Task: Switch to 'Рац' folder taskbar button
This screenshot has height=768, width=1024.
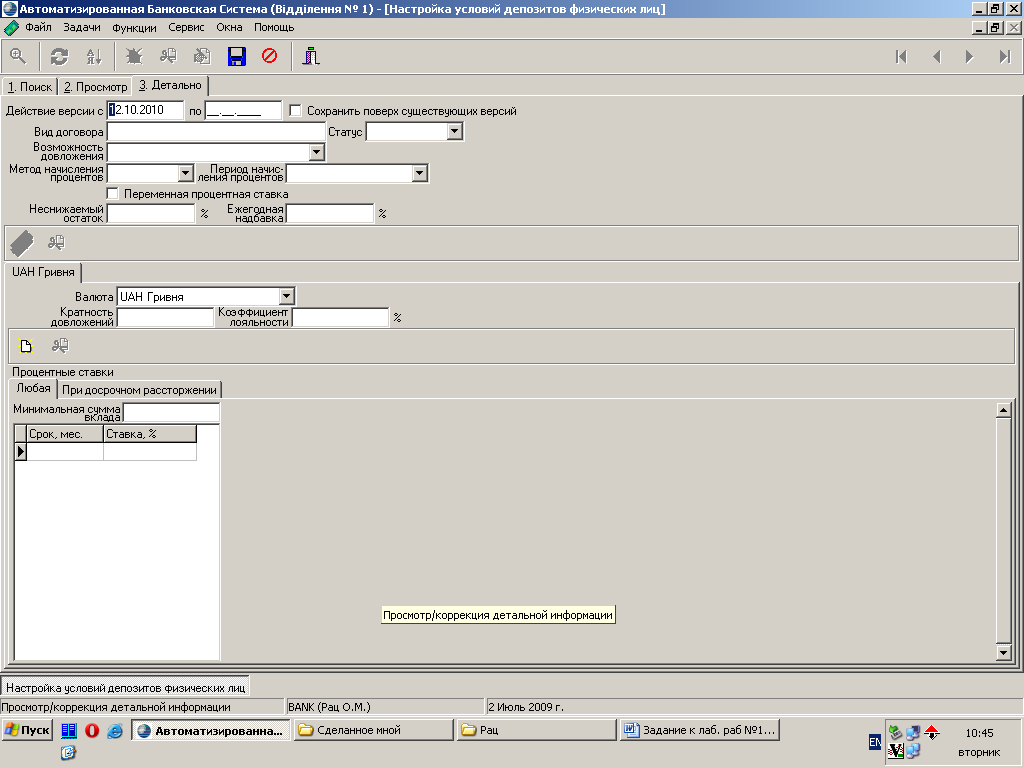Action: point(537,730)
